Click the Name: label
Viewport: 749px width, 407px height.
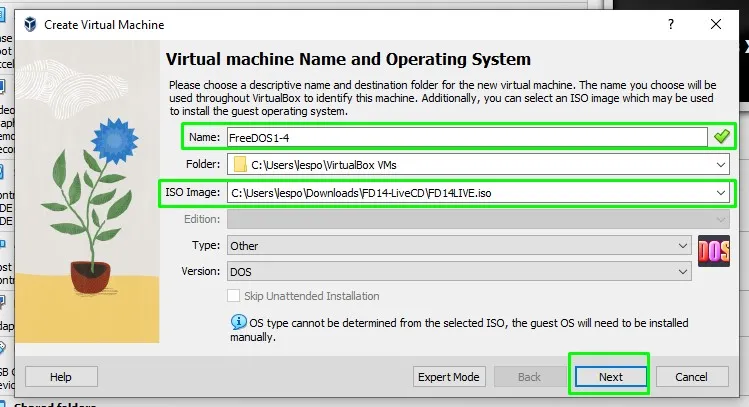click(x=204, y=137)
